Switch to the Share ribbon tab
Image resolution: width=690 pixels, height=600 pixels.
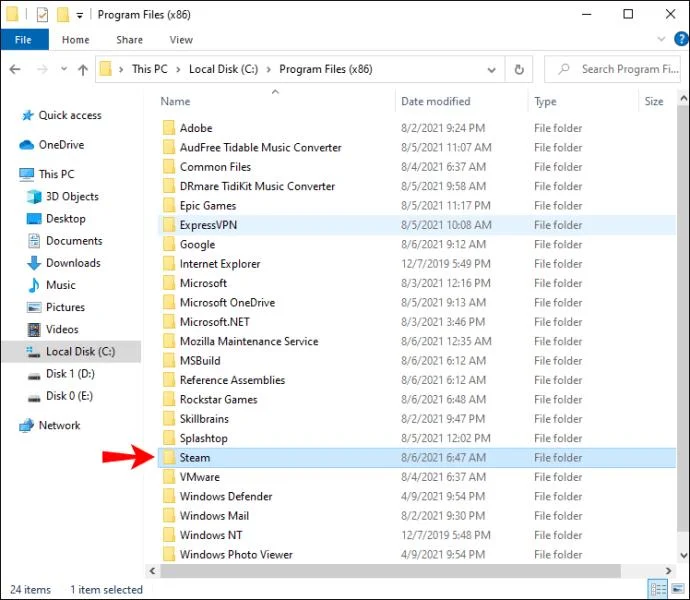click(129, 40)
